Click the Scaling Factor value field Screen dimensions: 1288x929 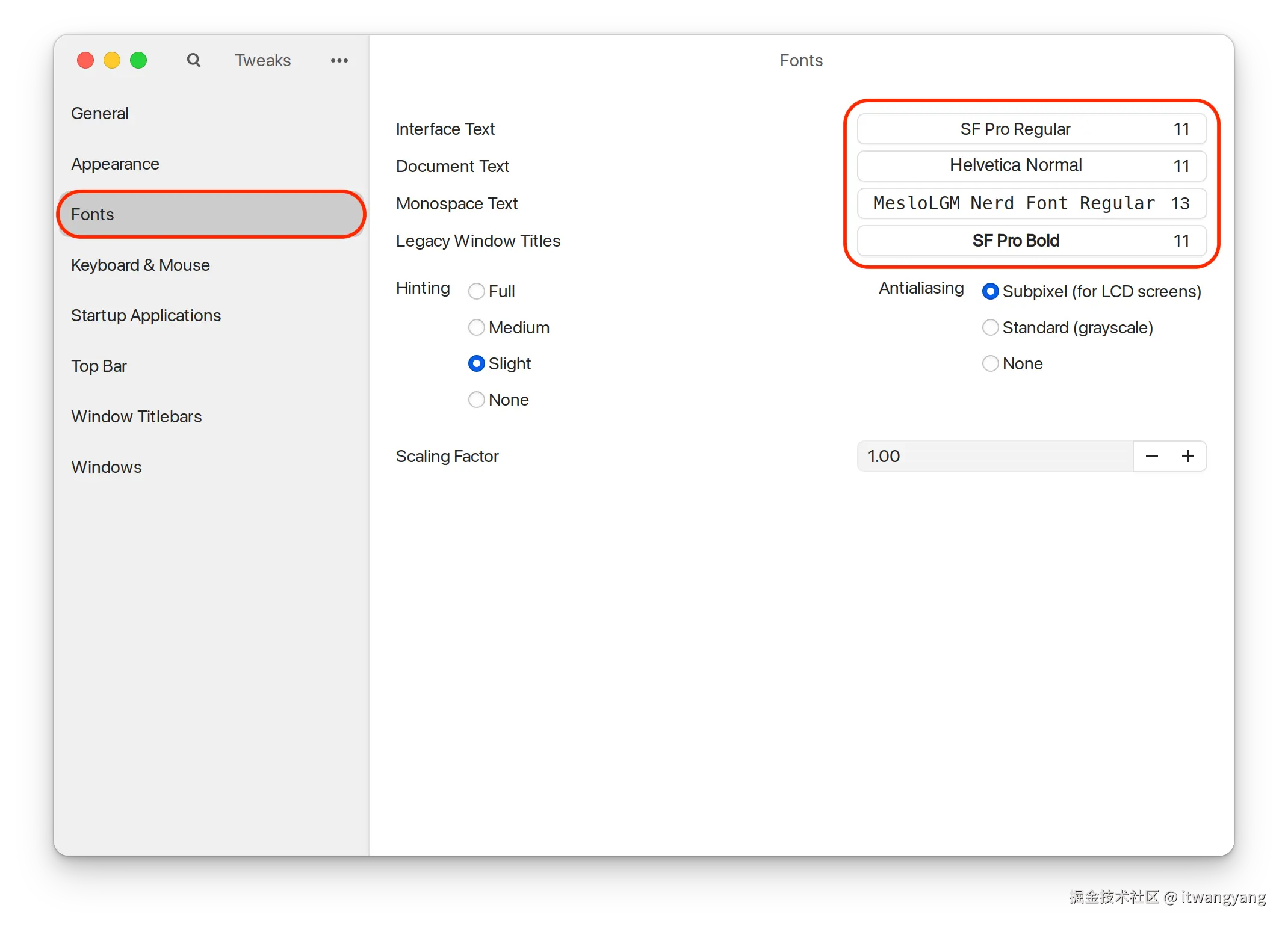(x=993, y=456)
